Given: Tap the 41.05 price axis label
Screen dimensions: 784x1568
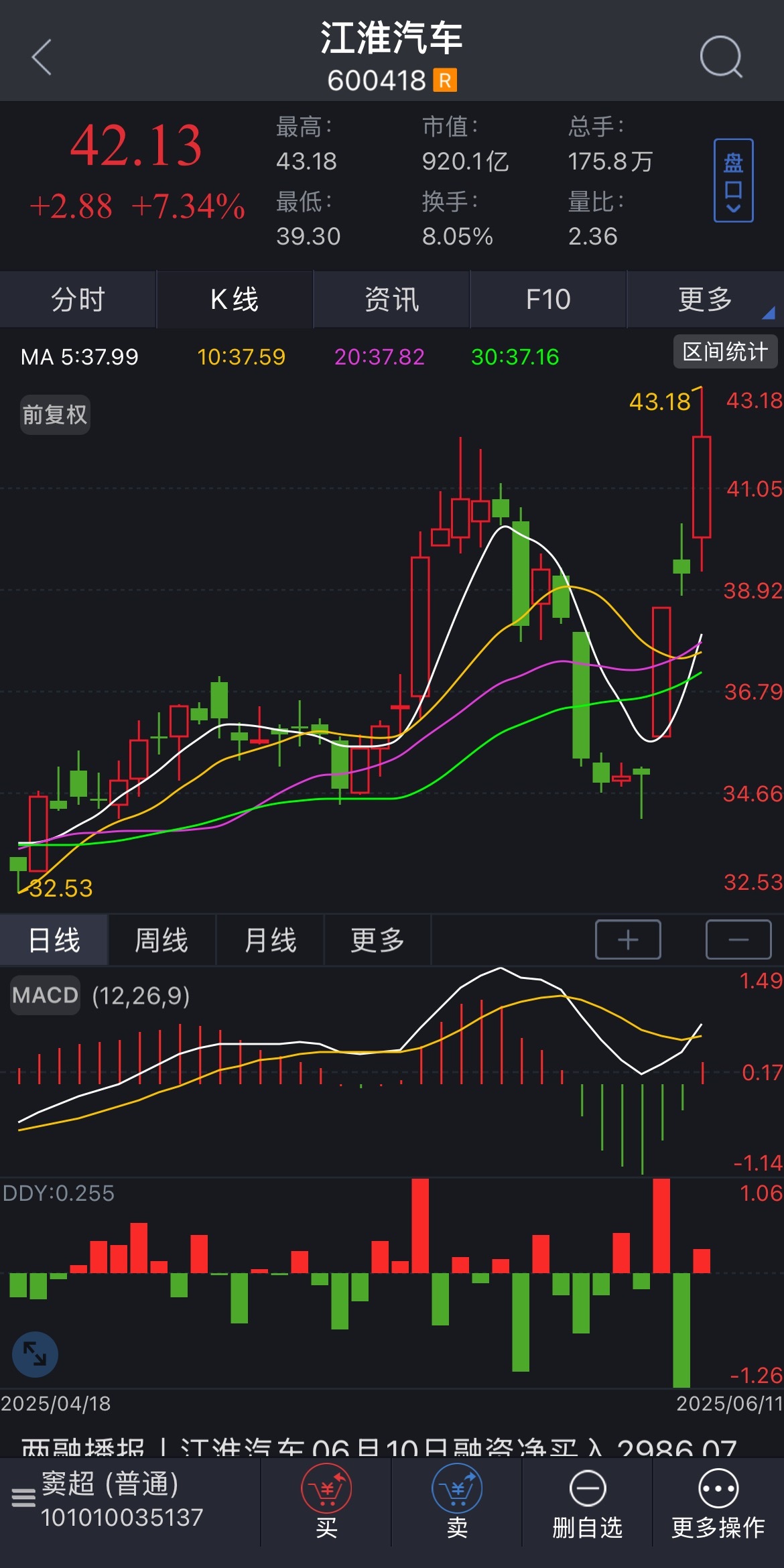Looking at the screenshot, I should 755,489.
